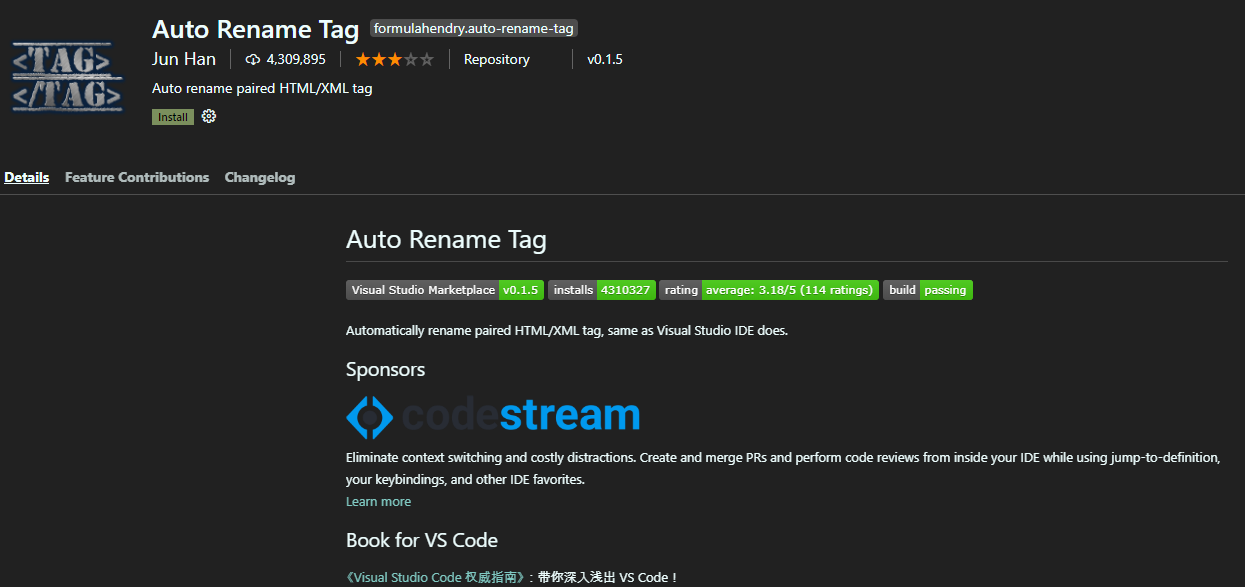Click the version v0.1.5 header text
The height and width of the screenshot is (587, 1245).
[605, 59]
